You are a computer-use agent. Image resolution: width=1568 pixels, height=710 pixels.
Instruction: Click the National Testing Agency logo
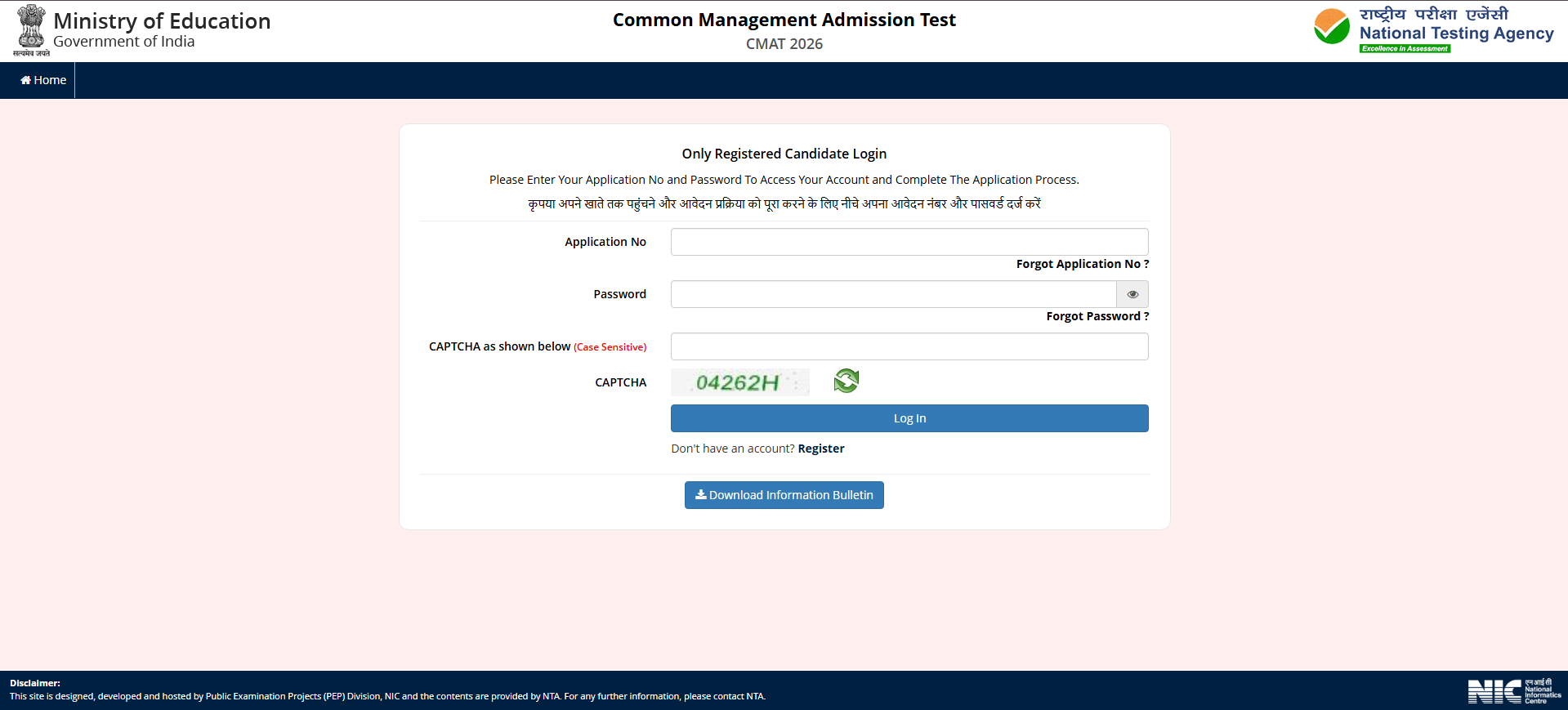1433,29
